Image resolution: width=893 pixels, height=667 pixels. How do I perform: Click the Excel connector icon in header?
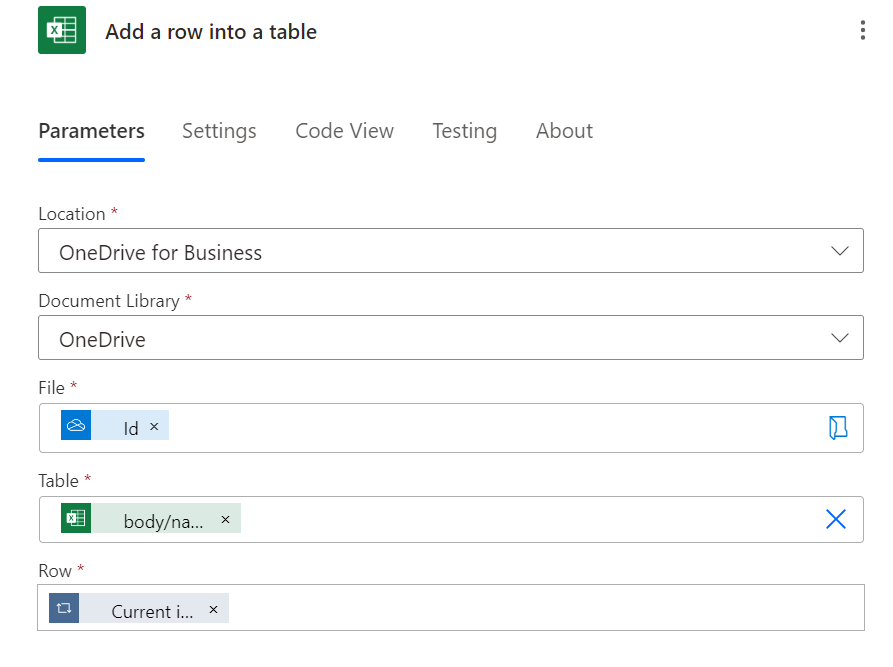point(62,31)
